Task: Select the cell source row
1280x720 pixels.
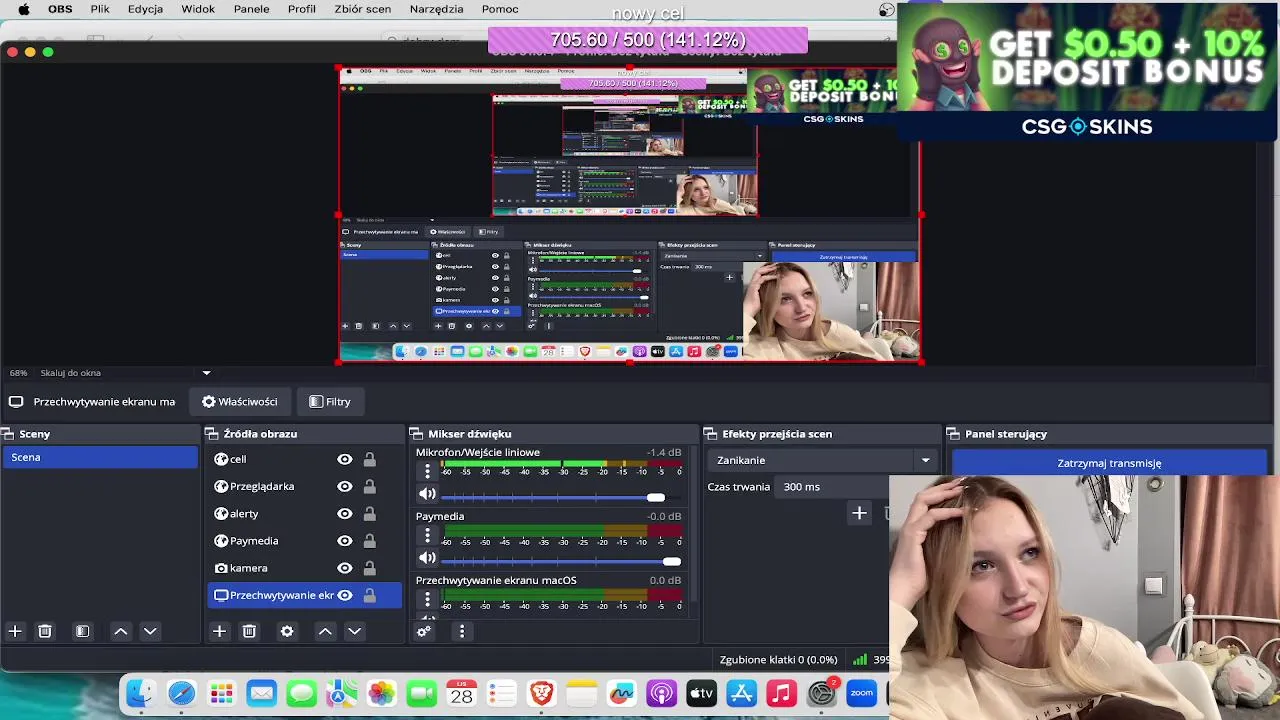Action: [304, 459]
